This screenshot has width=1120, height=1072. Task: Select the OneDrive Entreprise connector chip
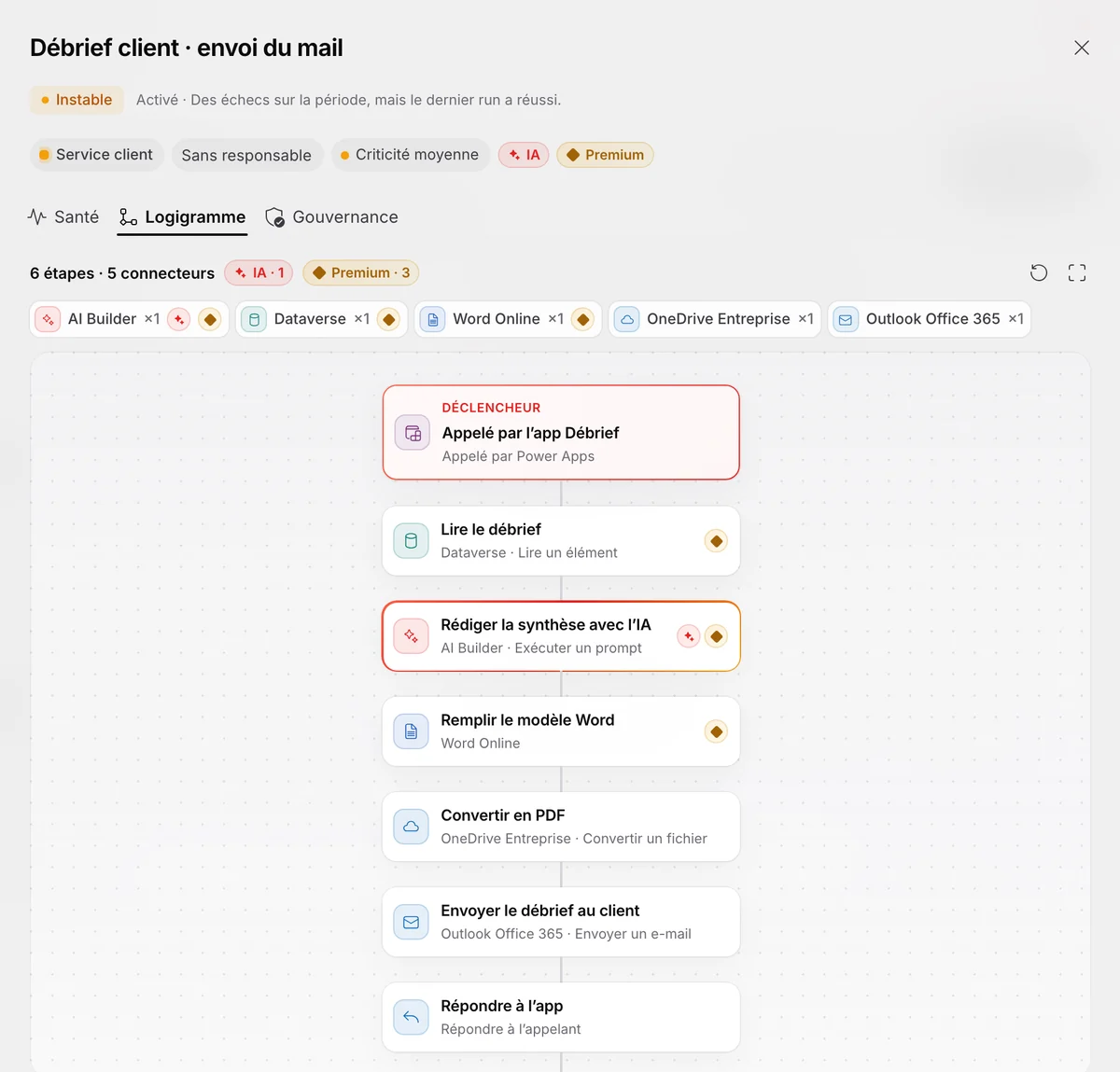coord(715,319)
